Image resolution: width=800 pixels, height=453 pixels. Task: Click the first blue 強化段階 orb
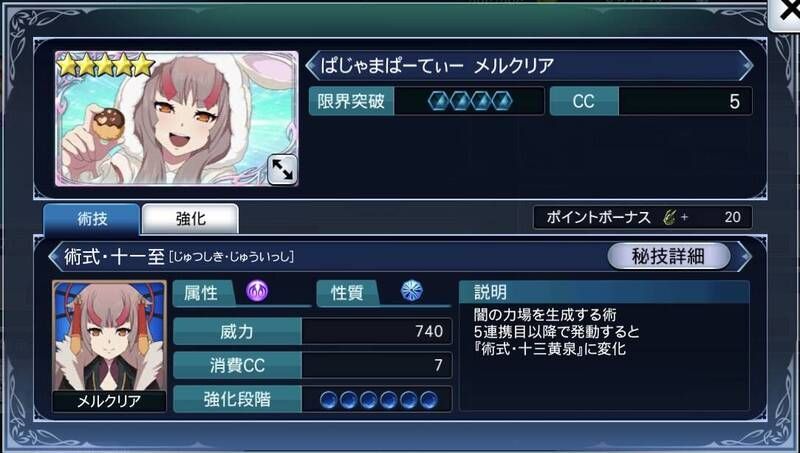pyautogui.click(x=329, y=399)
